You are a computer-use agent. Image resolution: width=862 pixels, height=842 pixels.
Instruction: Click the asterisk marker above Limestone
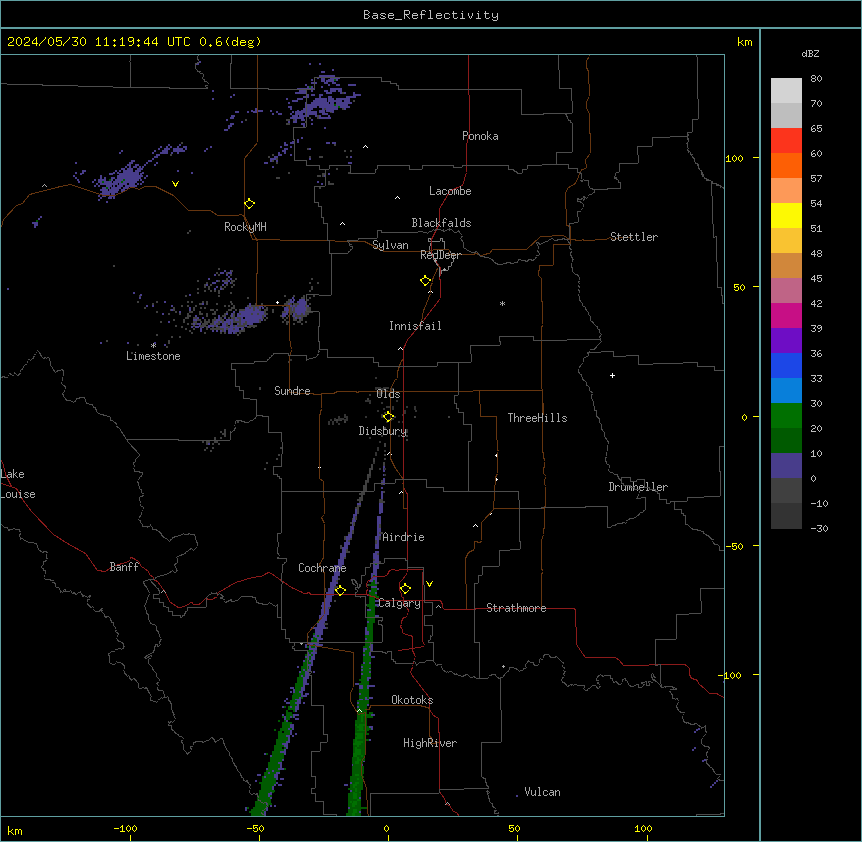(x=153, y=345)
